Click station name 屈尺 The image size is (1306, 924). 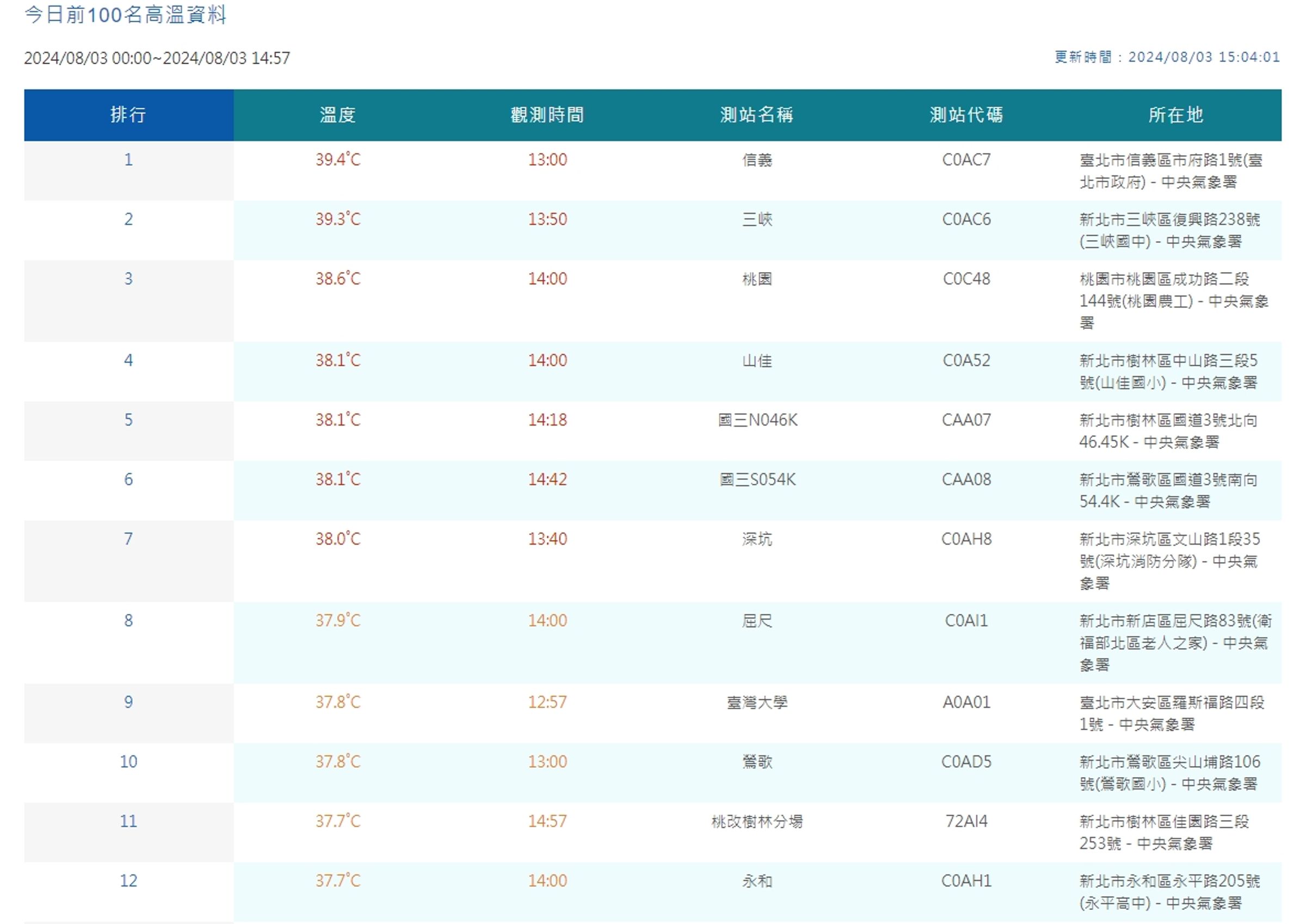757,621
